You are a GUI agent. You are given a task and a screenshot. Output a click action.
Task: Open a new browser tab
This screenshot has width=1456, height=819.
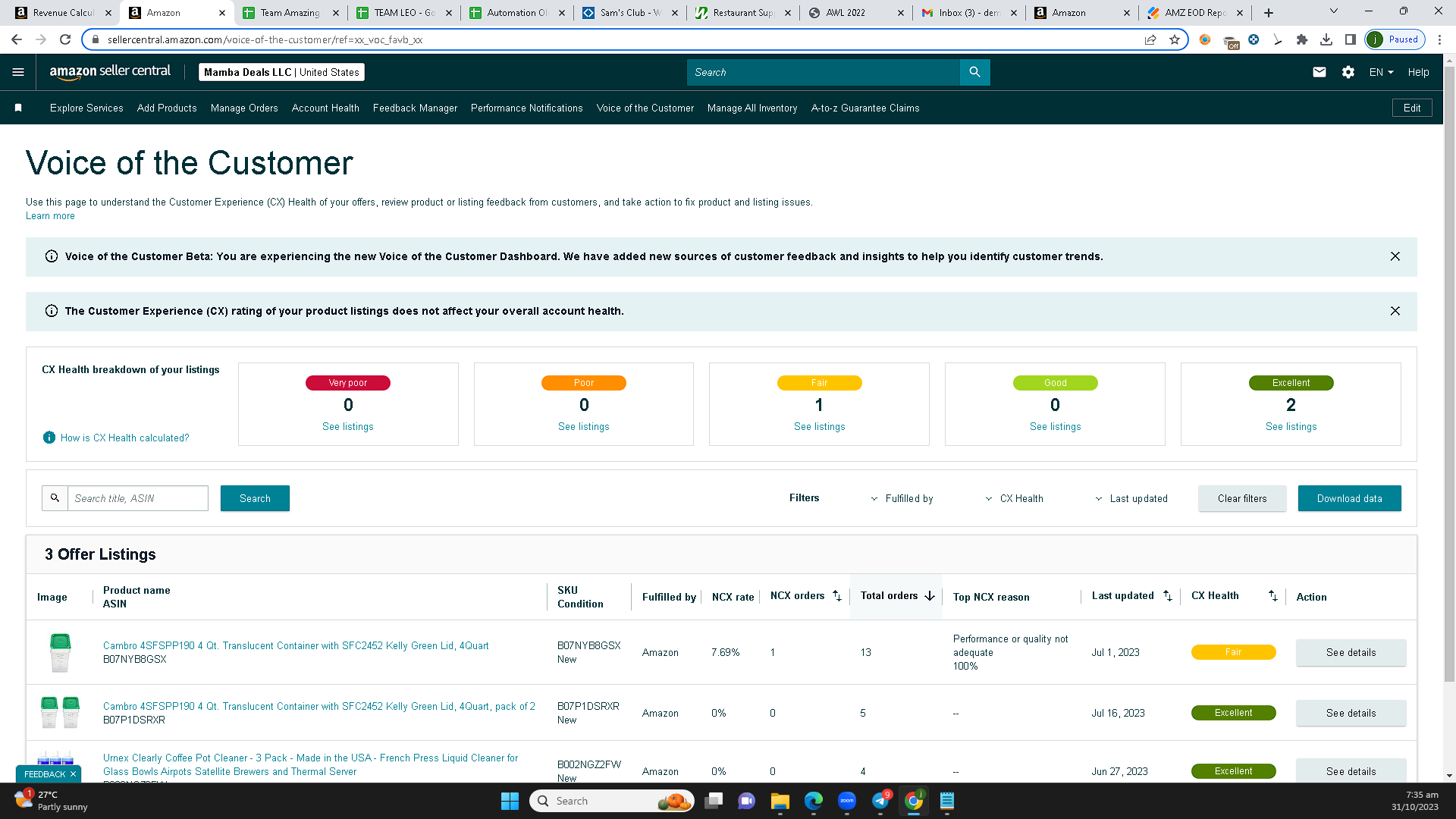[1269, 13]
